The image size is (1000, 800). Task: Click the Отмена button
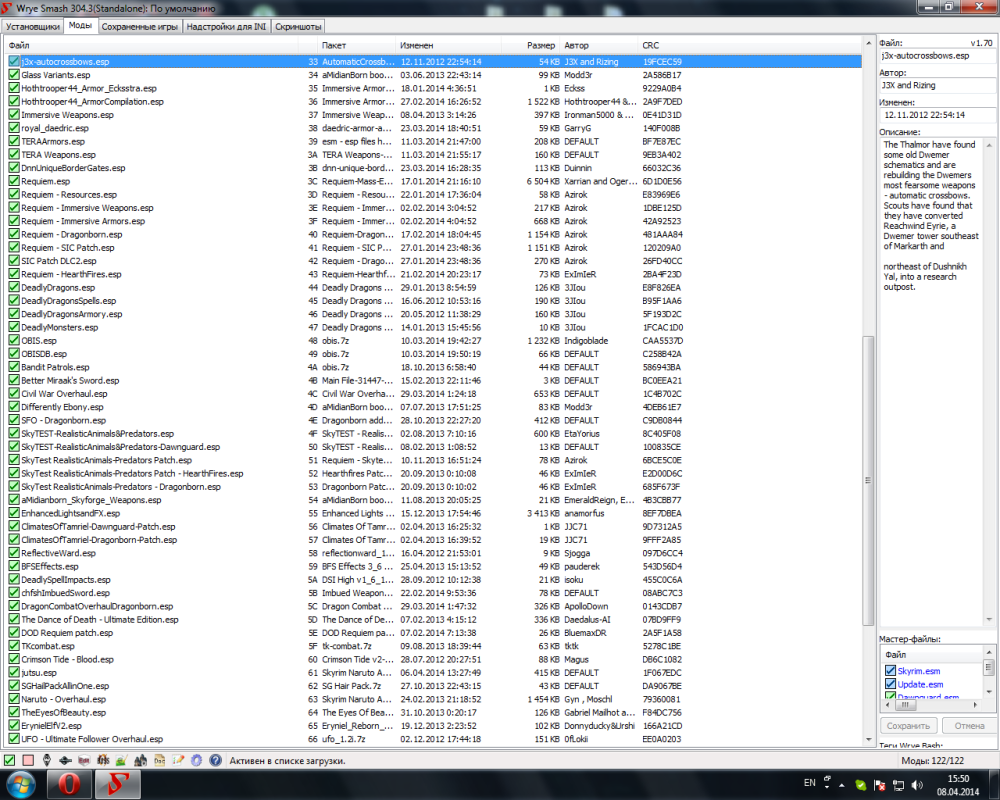(969, 726)
